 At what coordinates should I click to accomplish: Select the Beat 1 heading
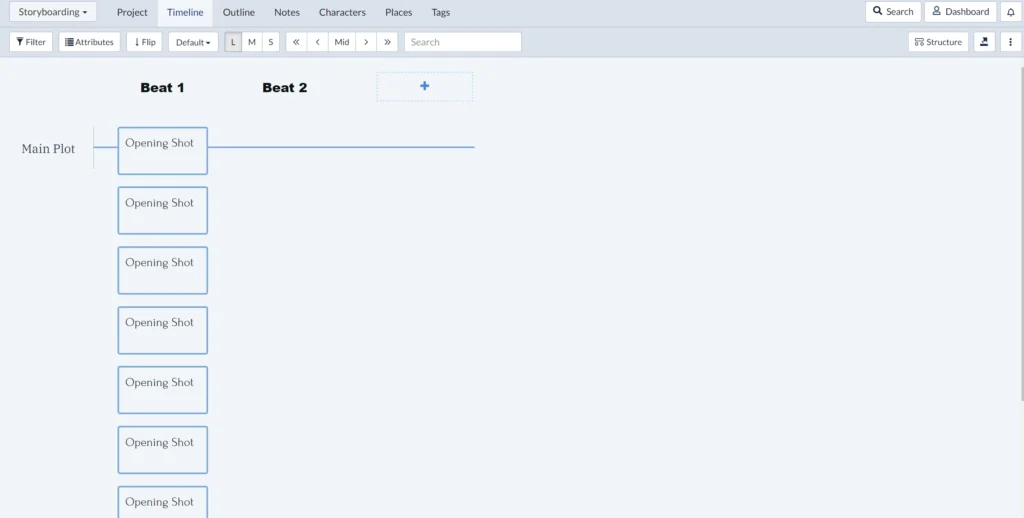(162, 88)
